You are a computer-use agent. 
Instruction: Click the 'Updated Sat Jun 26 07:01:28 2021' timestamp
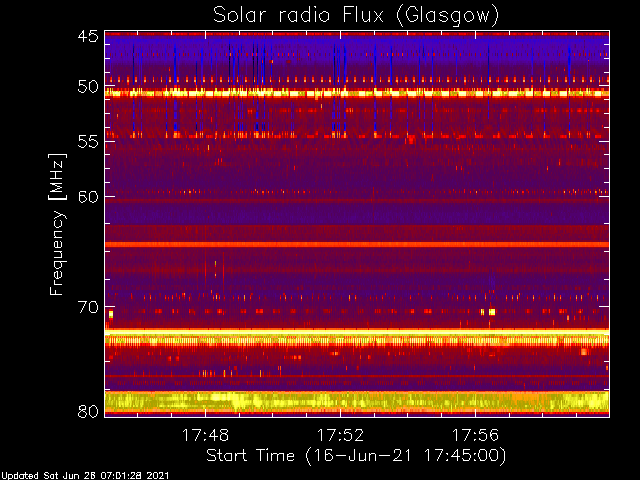(x=85, y=476)
